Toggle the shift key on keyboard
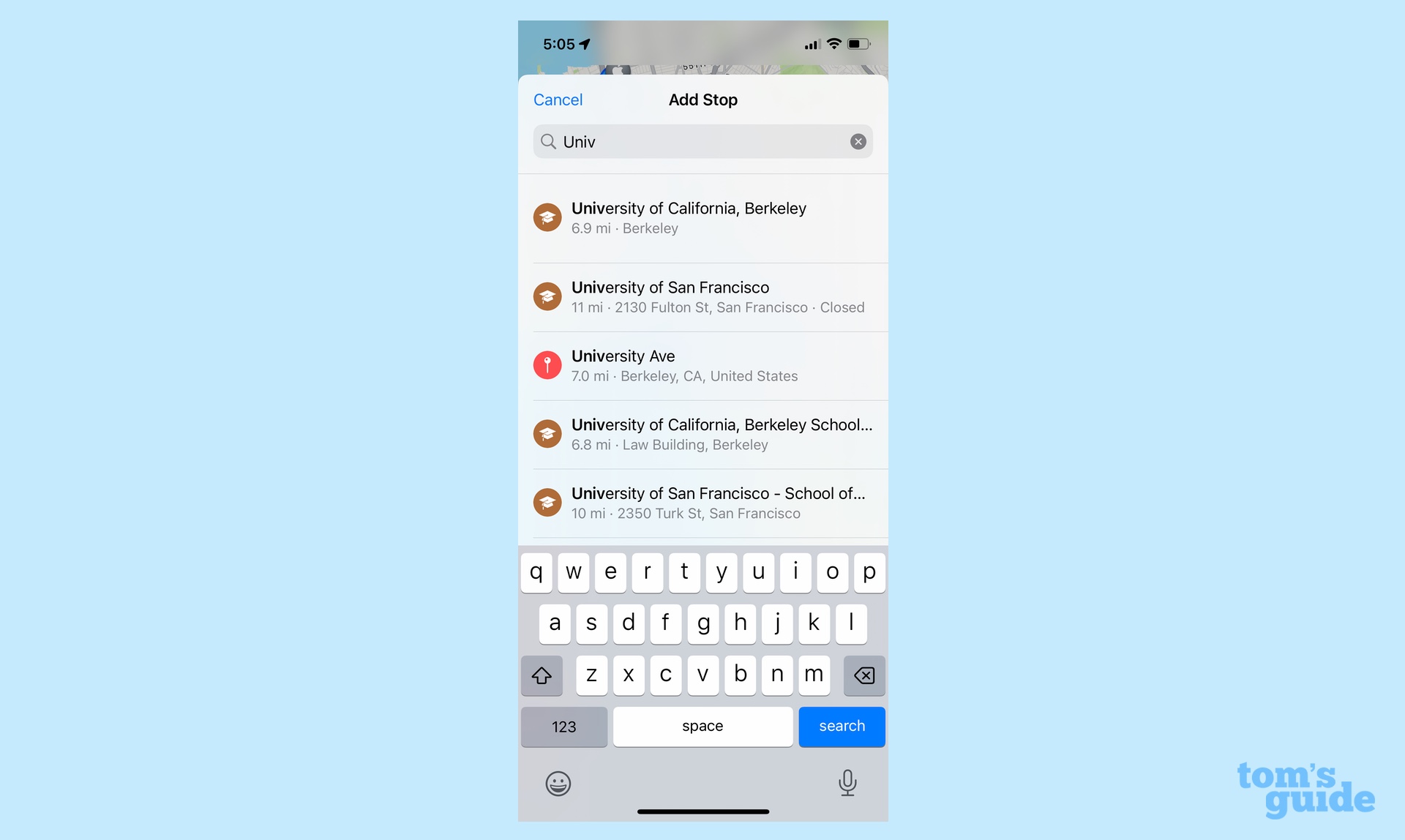This screenshot has width=1405, height=840. click(541, 675)
